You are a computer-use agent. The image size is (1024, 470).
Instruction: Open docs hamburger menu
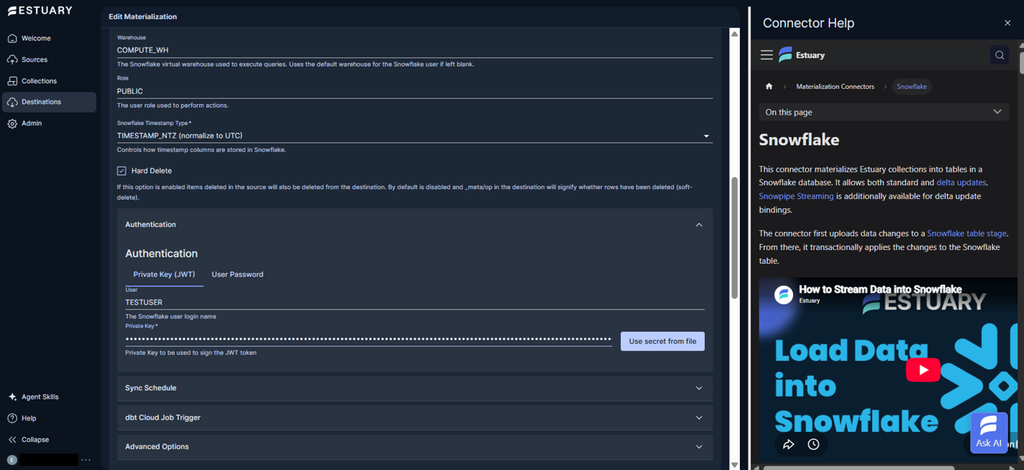(x=767, y=55)
